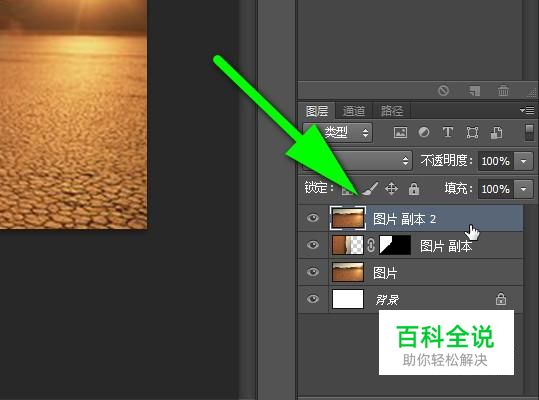The height and width of the screenshot is (400, 539).
Task: Select the layer mask thumbnail of 图片 副本
Action: [395, 245]
